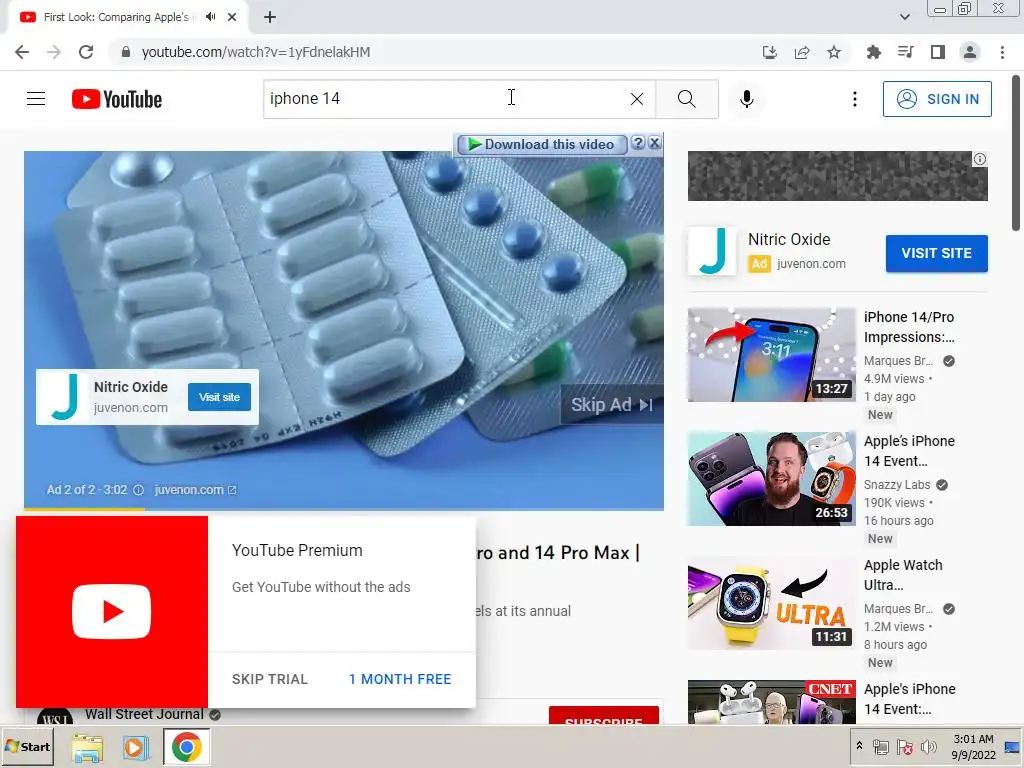
Task: Clear the search box text
Action: (637, 99)
